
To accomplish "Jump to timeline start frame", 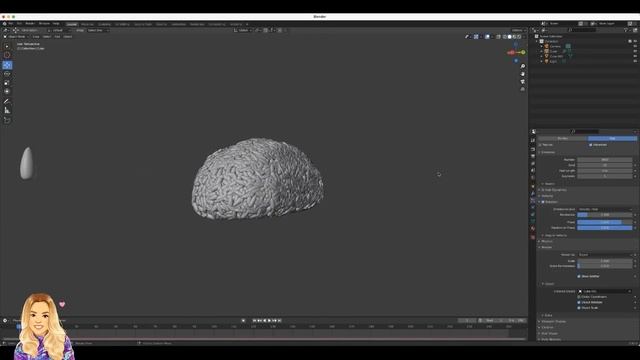I will [254, 321].
